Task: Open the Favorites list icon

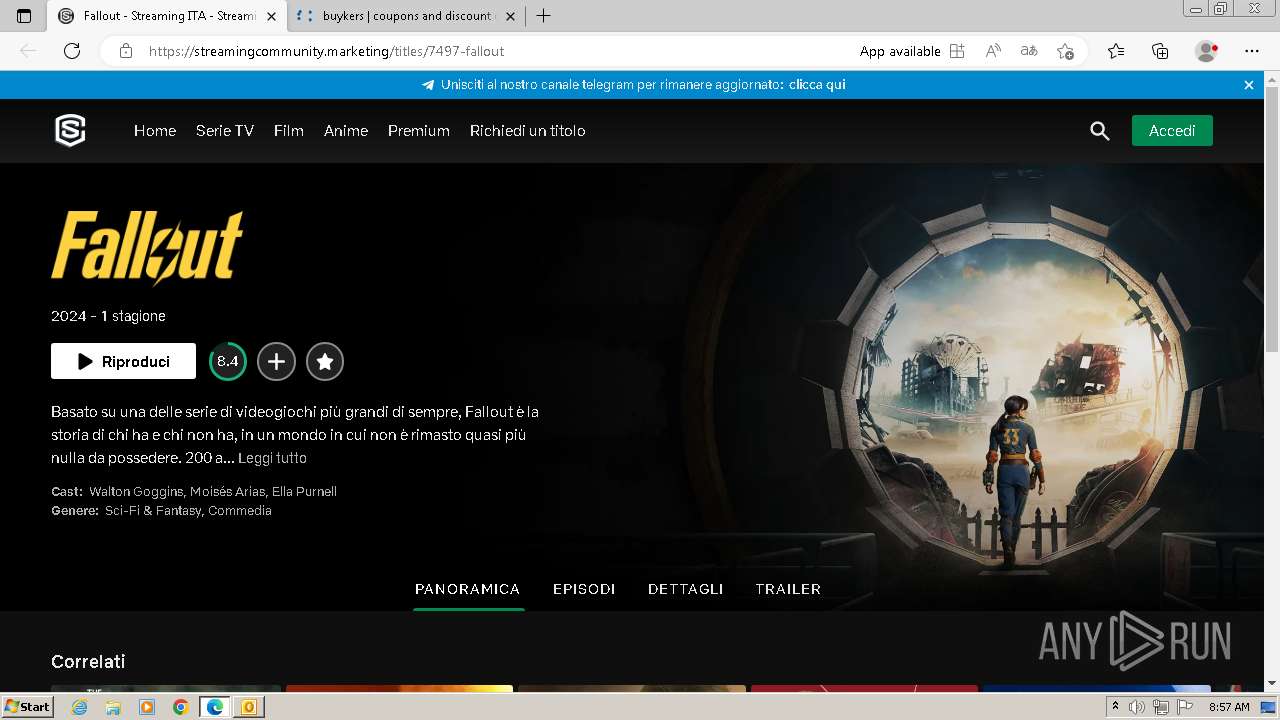Action: click(1116, 51)
